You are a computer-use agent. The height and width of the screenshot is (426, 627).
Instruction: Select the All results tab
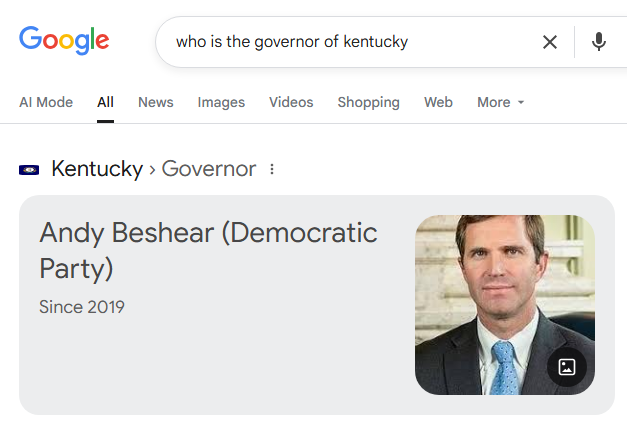105,102
